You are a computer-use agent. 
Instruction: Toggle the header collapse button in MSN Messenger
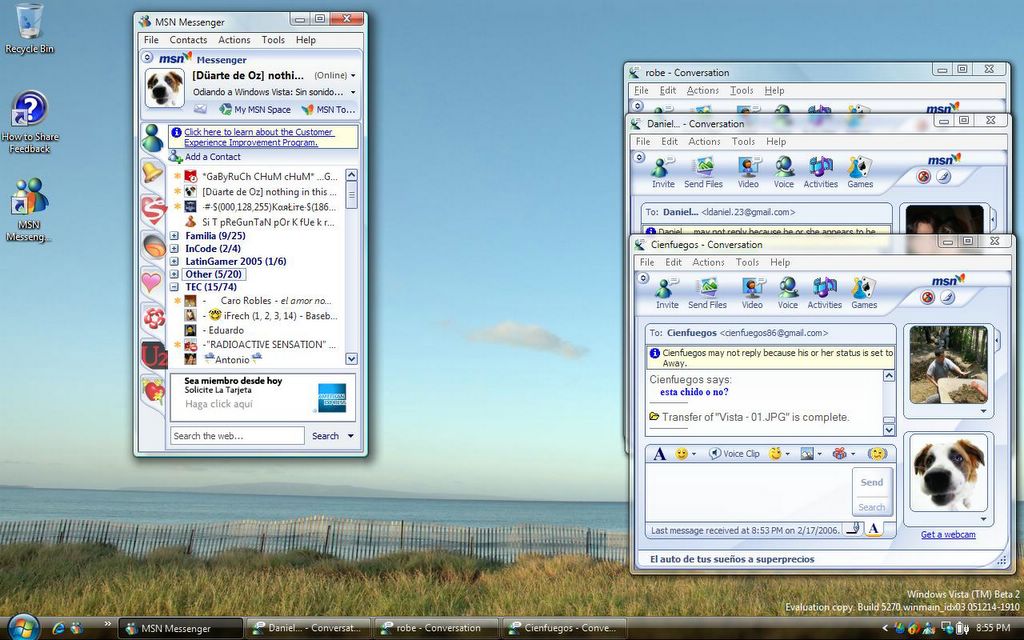pyautogui.click(x=148, y=57)
